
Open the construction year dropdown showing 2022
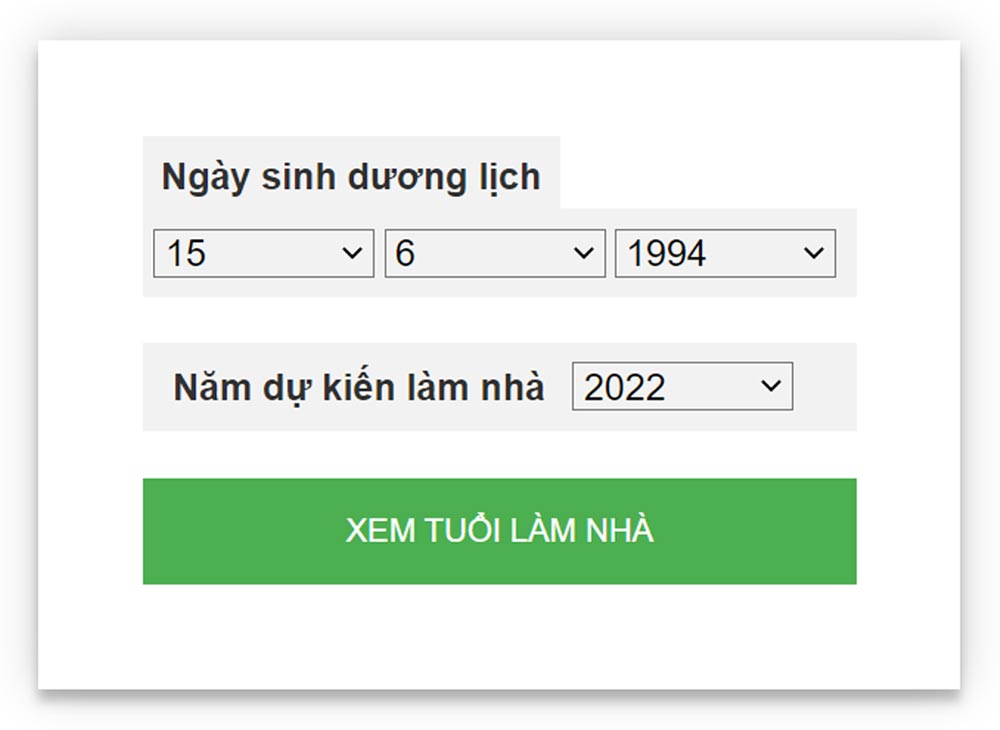pos(680,387)
